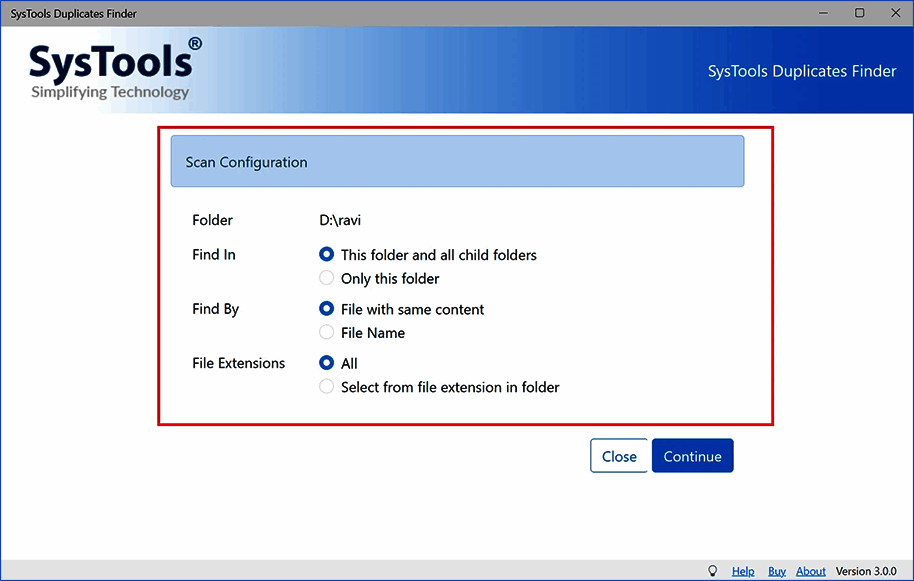Open the Help link
This screenshot has width=914, height=581.
click(743, 570)
